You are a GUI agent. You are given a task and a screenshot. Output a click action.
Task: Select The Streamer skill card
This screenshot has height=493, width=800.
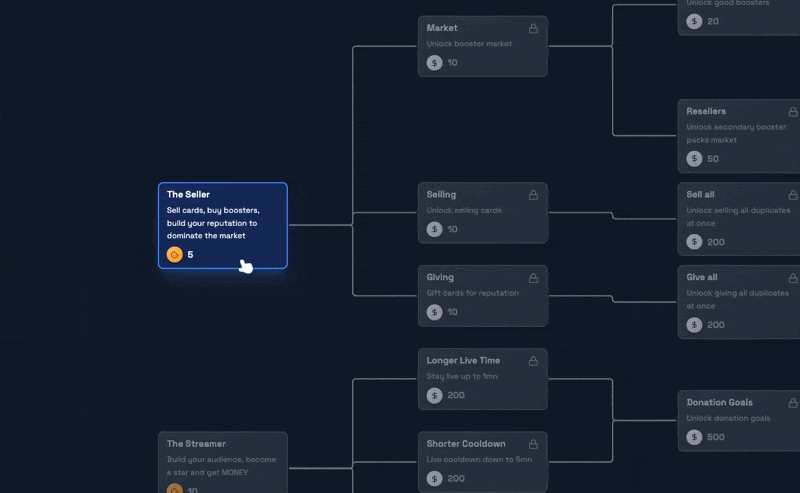[x=222, y=460]
